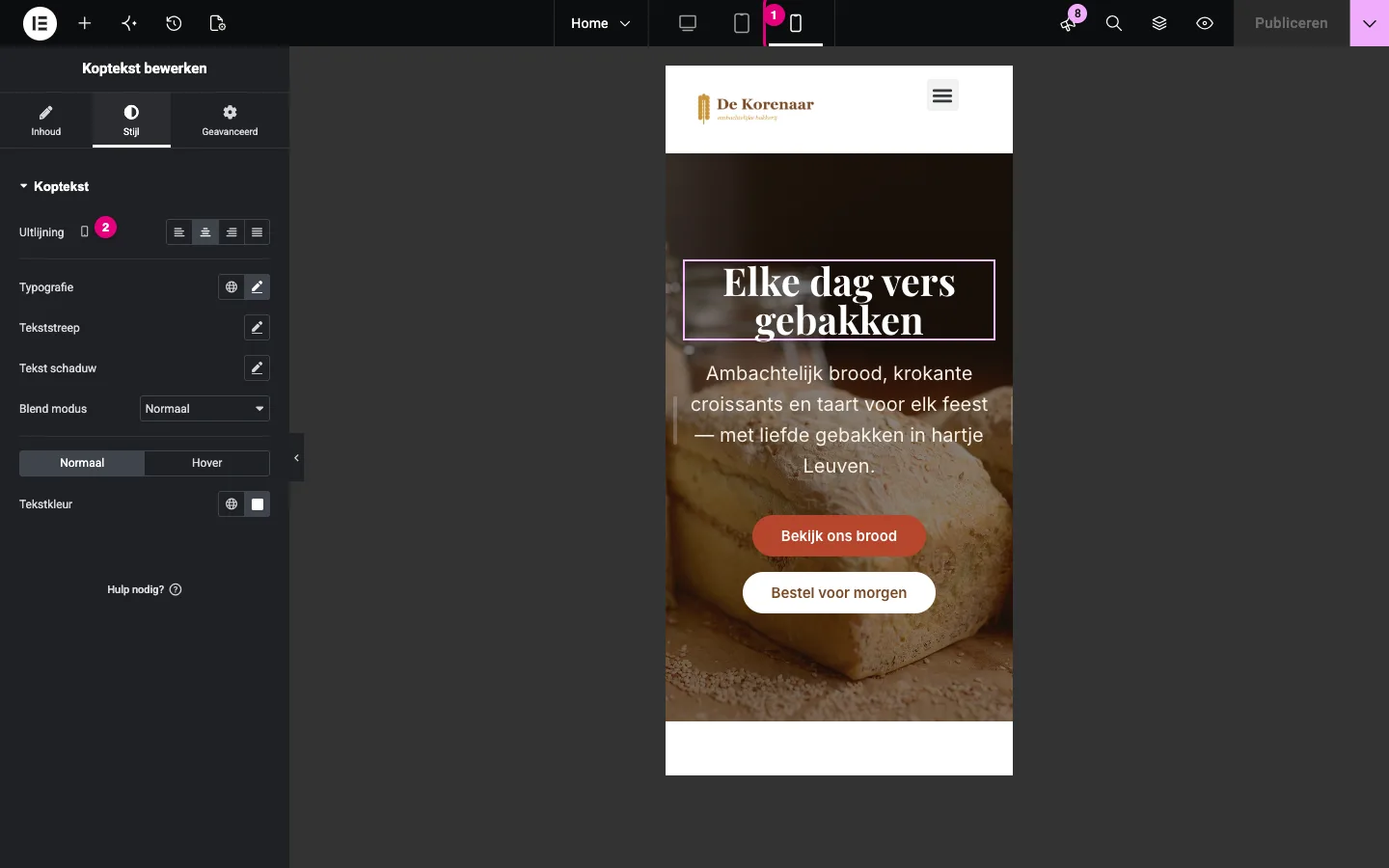
Task: Add a new element with plus icon
Action: [85, 23]
